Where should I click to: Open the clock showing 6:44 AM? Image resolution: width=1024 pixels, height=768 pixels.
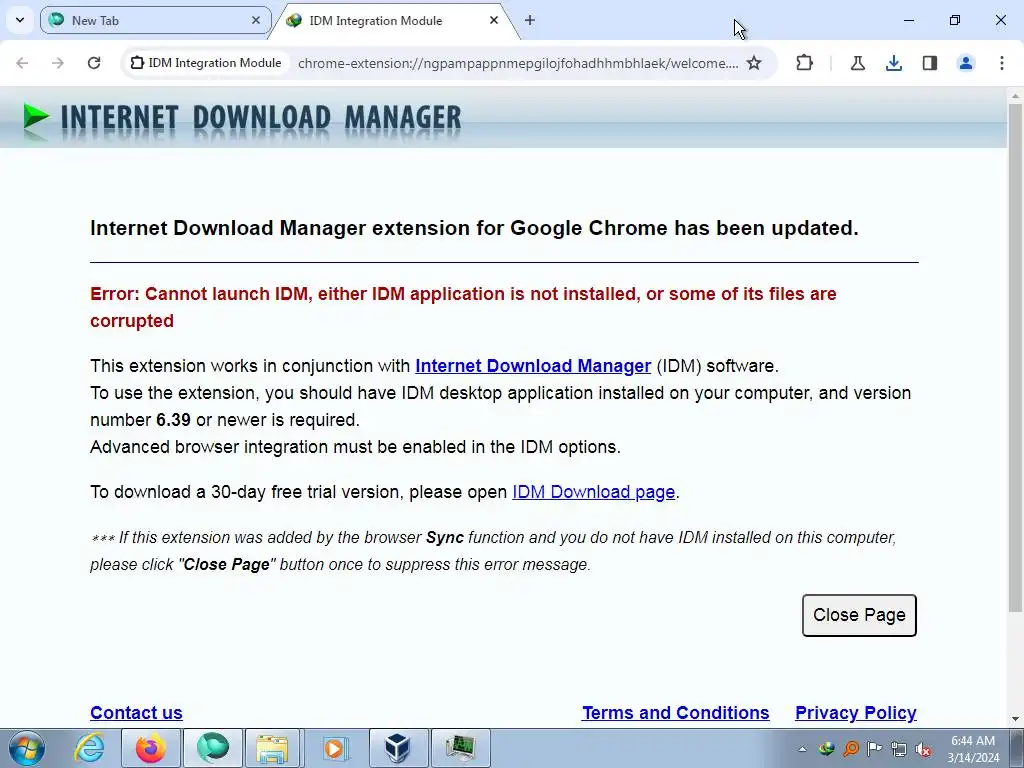click(973, 749)
